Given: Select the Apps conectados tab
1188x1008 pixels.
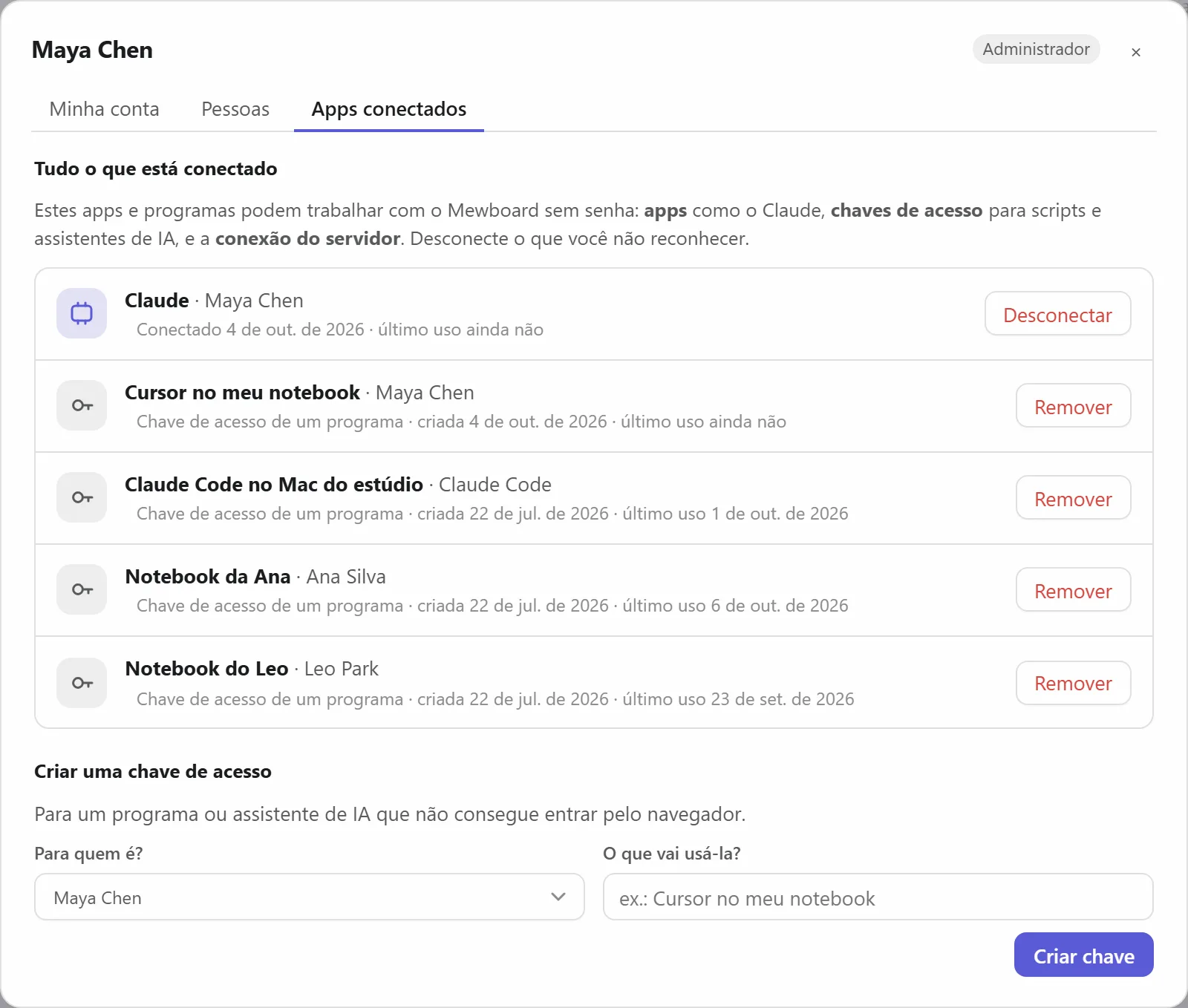Looking at the screenshot, I should (389, 109).
